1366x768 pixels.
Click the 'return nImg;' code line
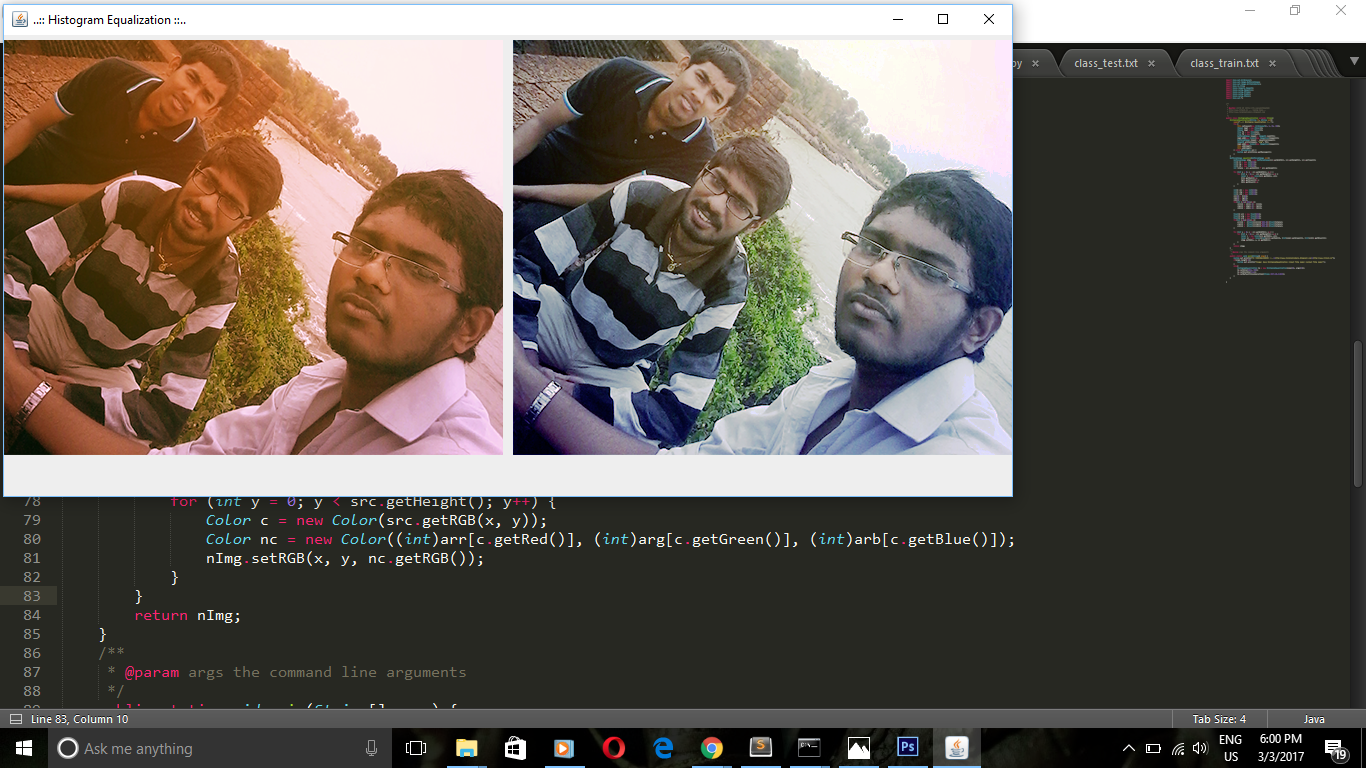pos(187,615)
